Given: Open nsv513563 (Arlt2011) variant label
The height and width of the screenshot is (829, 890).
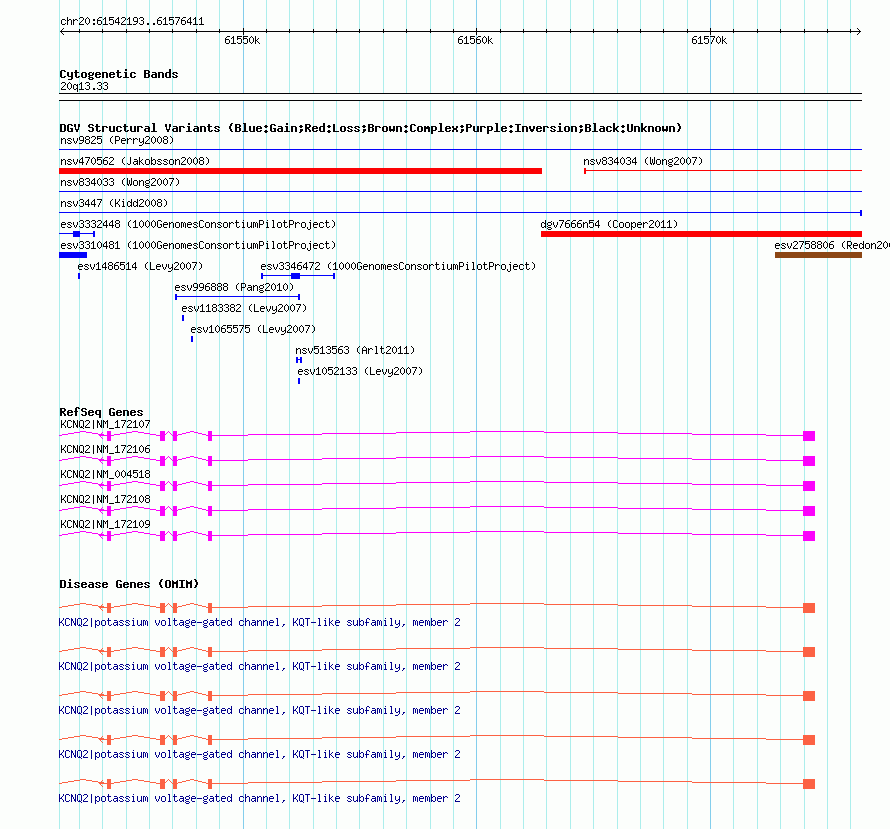Looking at the screenshot, I should click(355, 350).
